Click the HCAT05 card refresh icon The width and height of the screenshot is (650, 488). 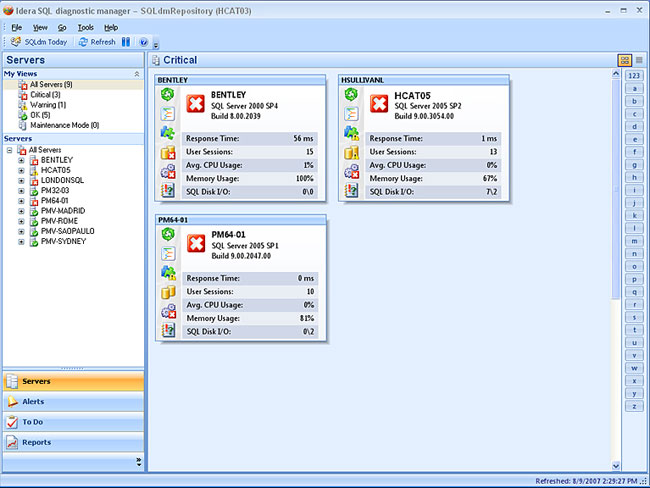(351, 94)
